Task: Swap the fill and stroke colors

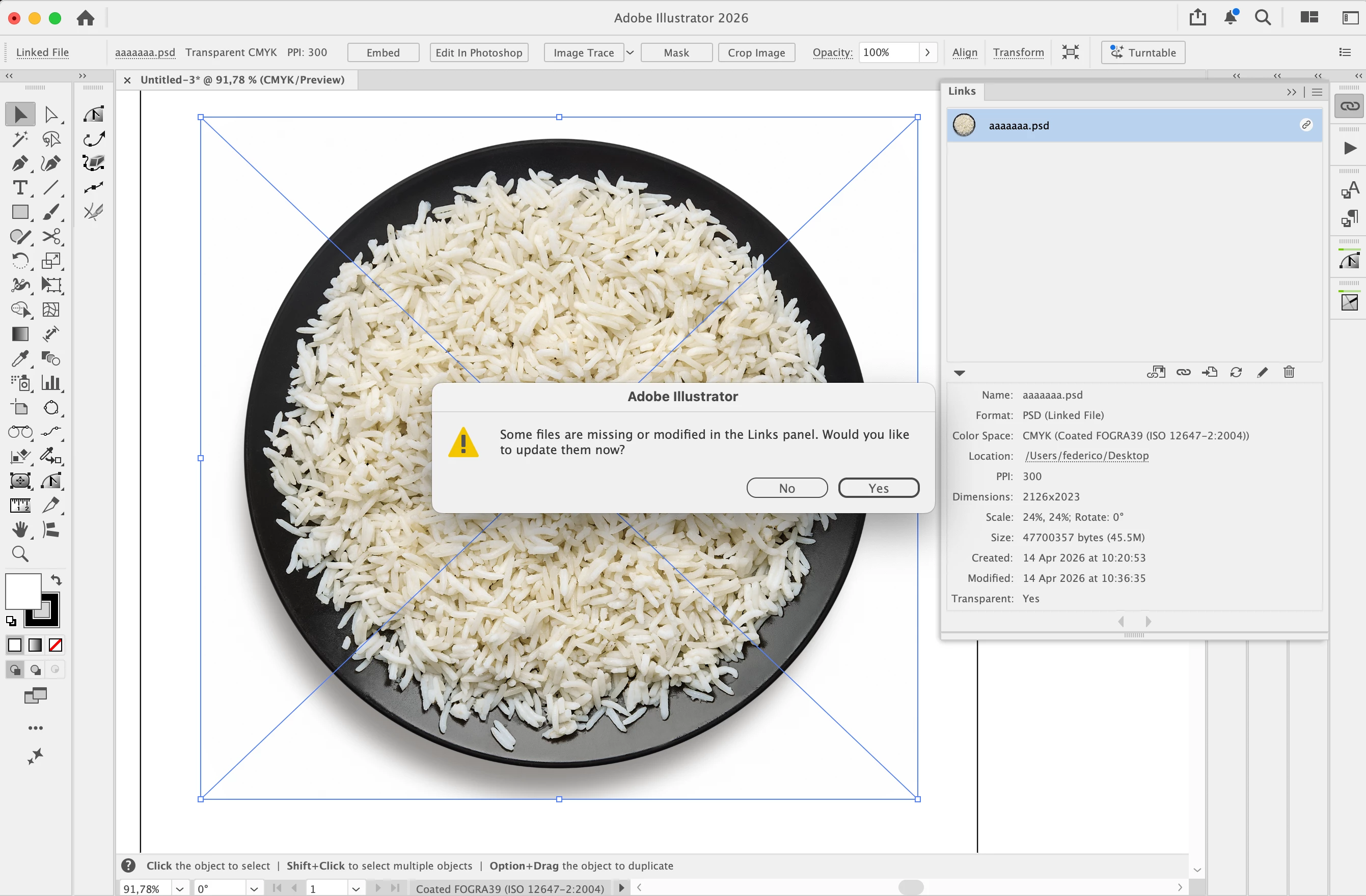Action: pos(56,580)
